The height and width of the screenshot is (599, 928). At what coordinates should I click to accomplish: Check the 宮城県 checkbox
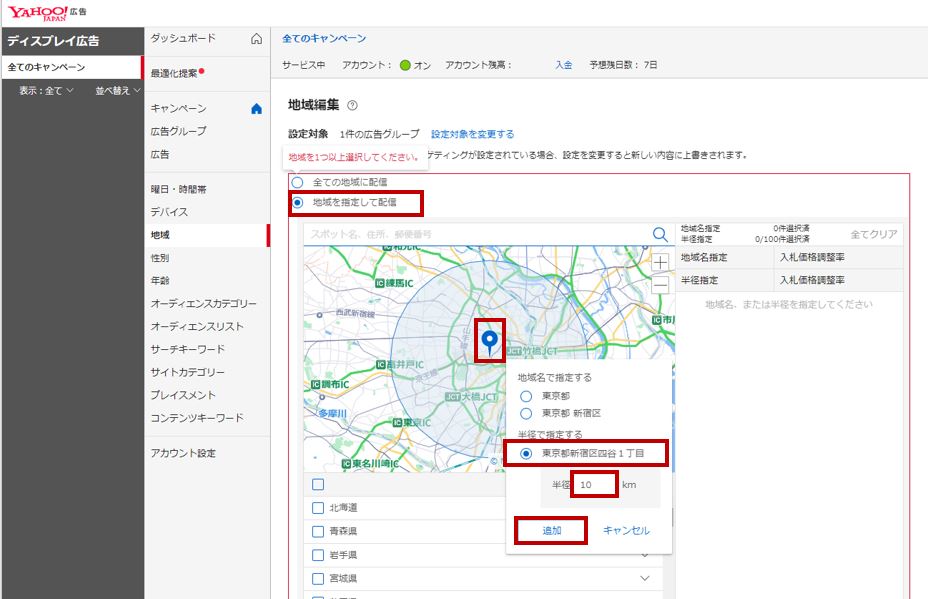[318, 578]
